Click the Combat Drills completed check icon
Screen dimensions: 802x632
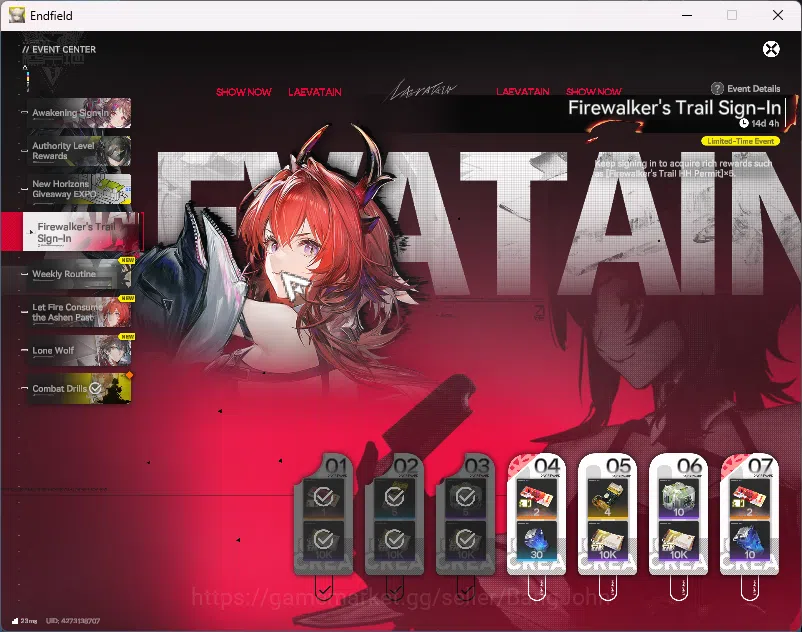95,389
